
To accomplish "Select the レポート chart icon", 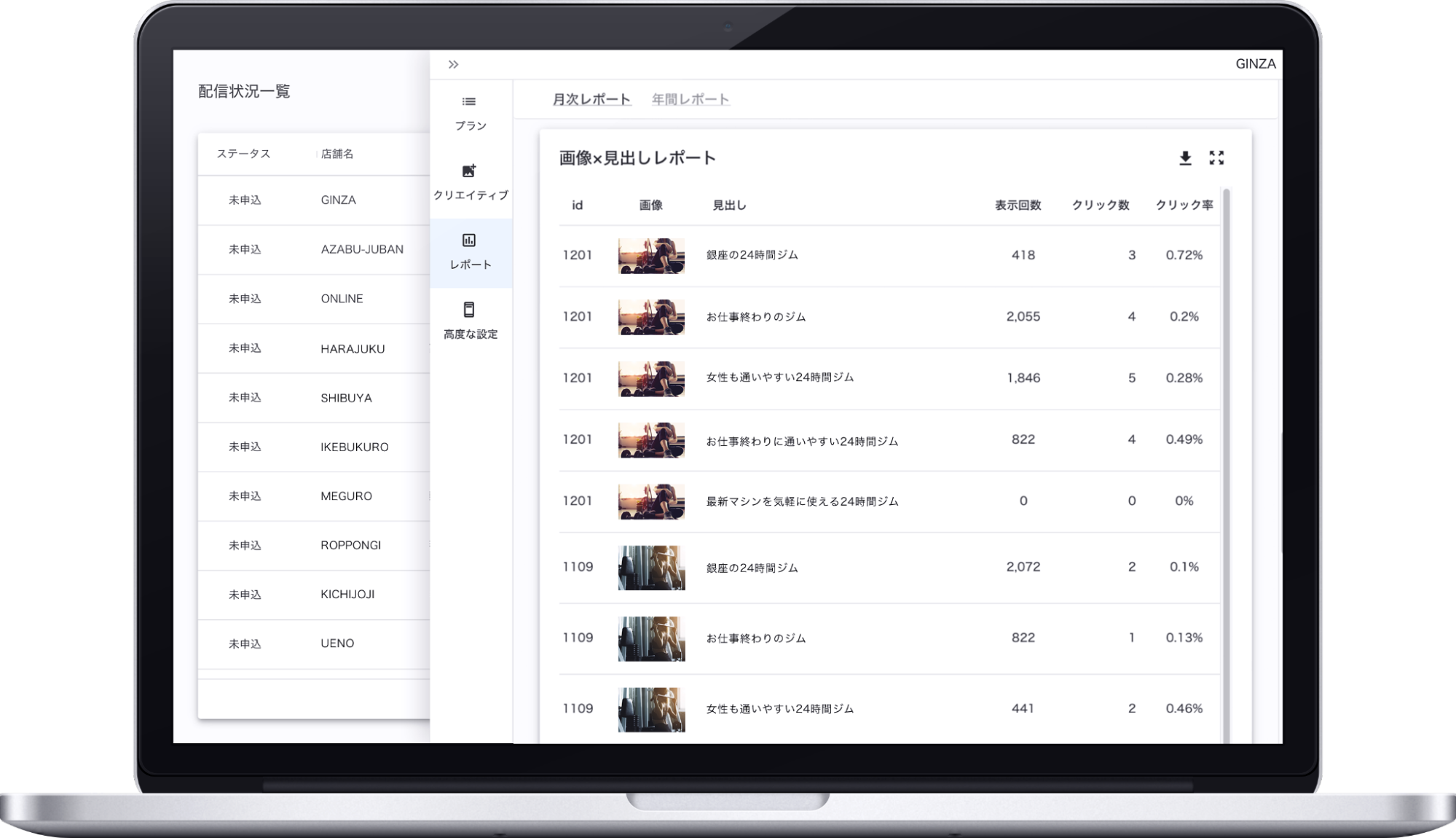I will pos(469,240).
